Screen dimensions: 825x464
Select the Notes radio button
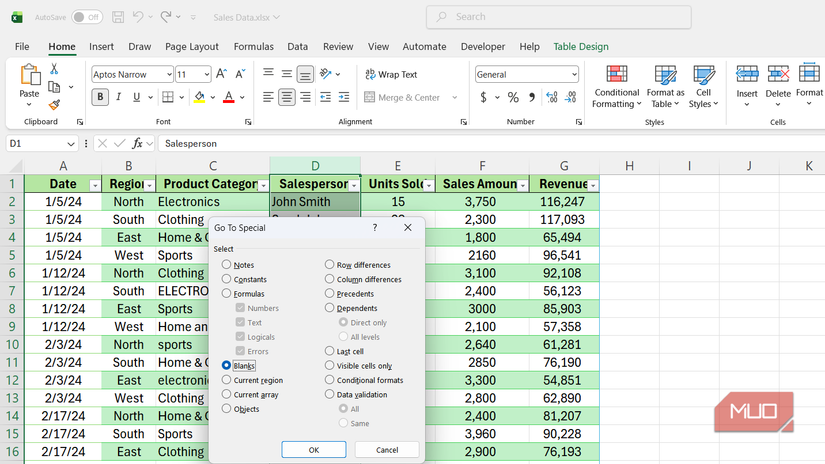226,264
